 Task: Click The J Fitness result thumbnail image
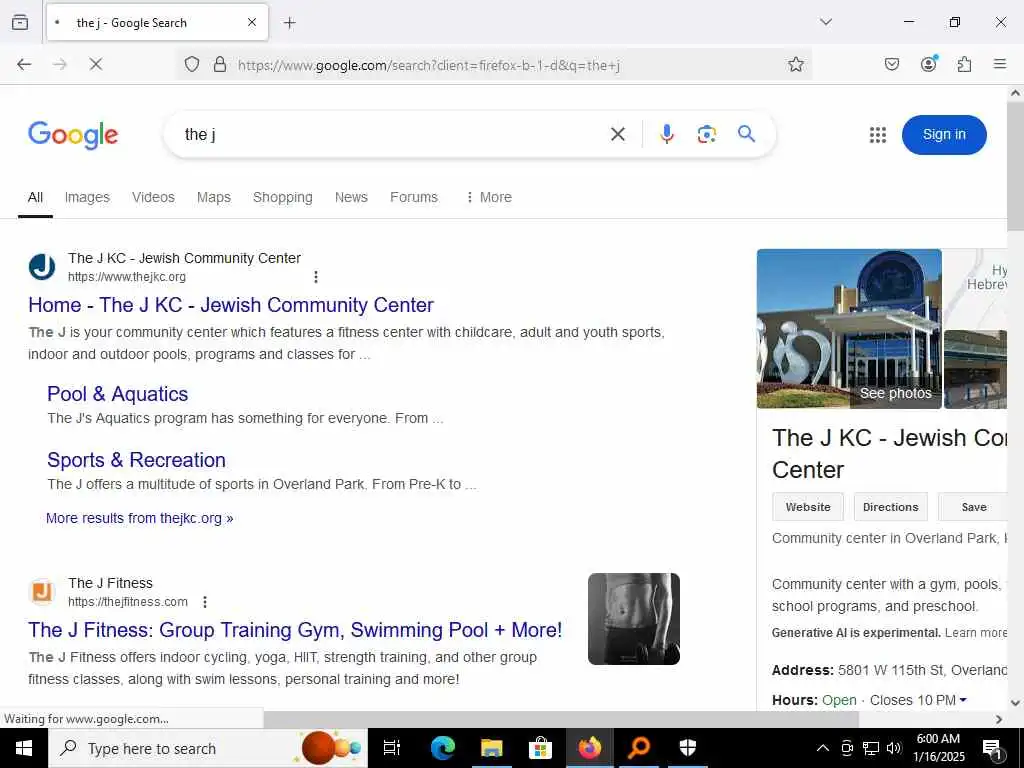point(633,619)
